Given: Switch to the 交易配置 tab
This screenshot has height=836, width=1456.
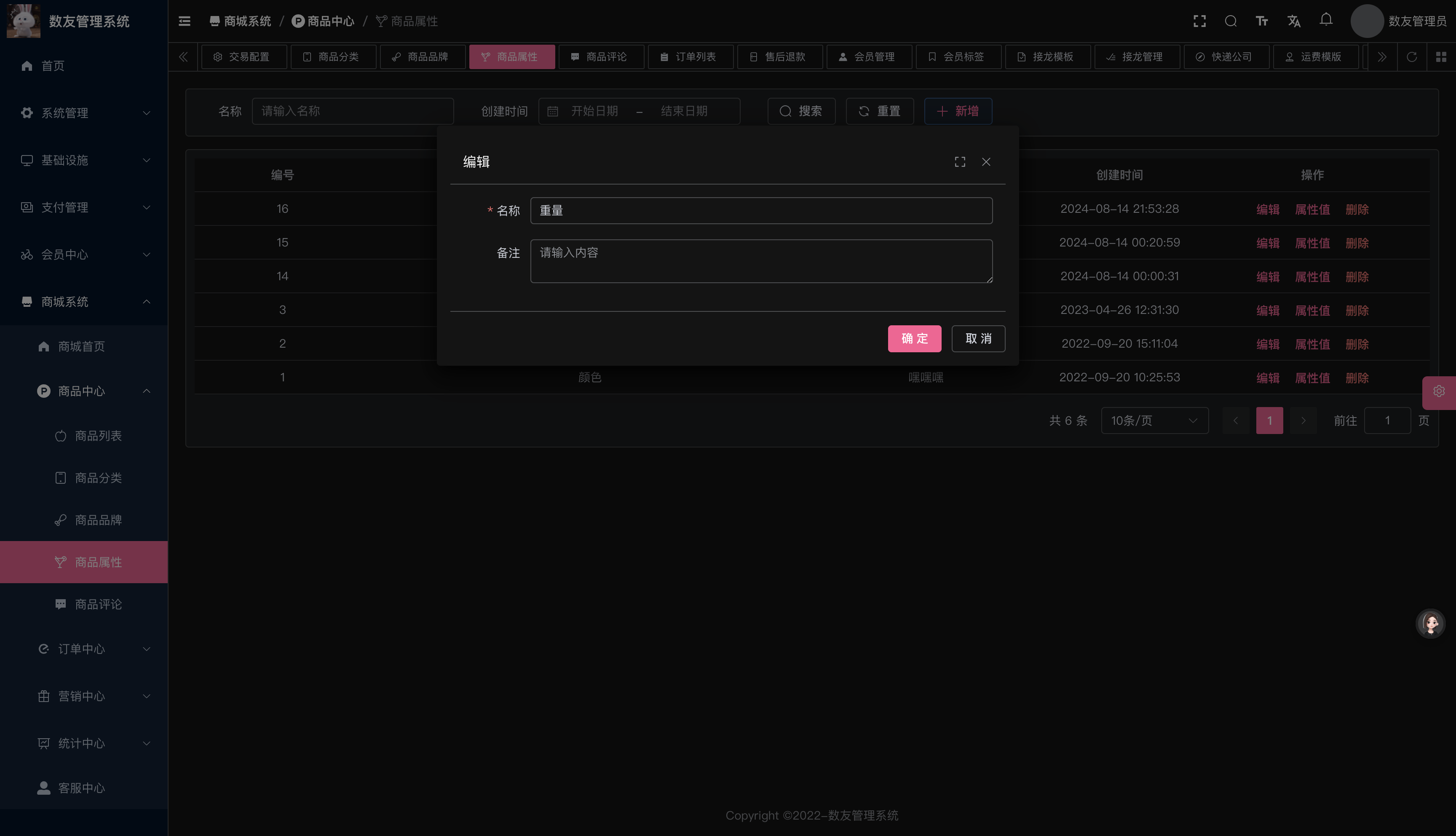Looking at the screenshot, I should 244,57.
